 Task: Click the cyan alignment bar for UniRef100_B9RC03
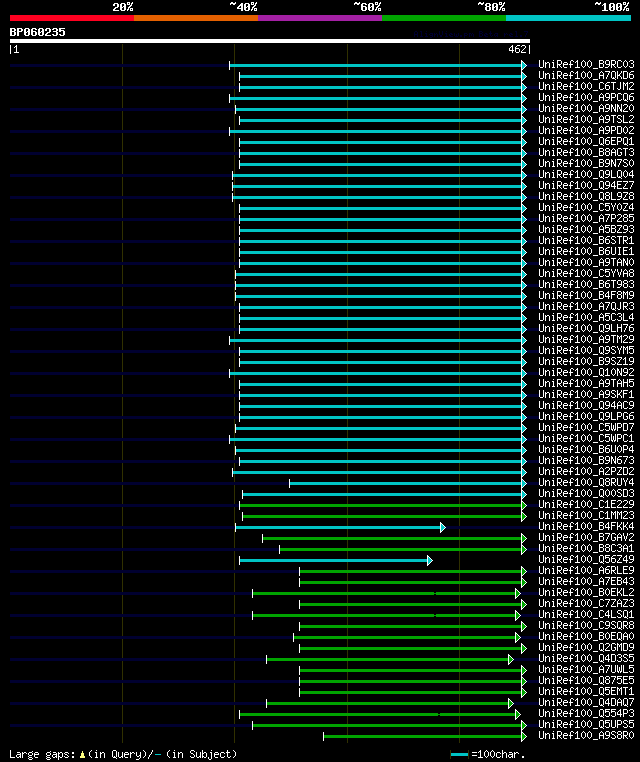click(x=378, y=65)
